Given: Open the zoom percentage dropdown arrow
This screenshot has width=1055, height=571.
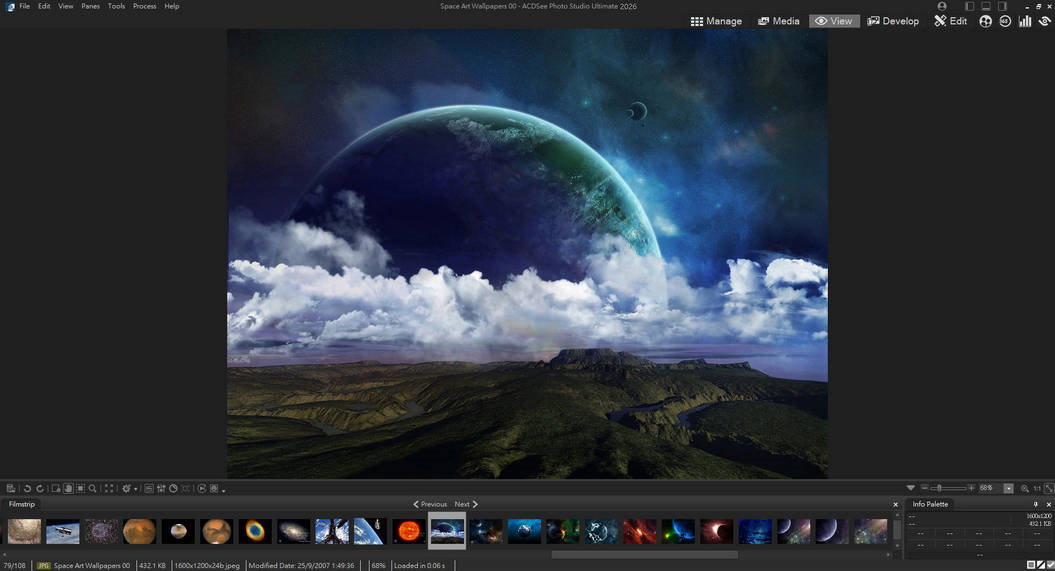Looking at the screenshot, I should point(1009,488).
